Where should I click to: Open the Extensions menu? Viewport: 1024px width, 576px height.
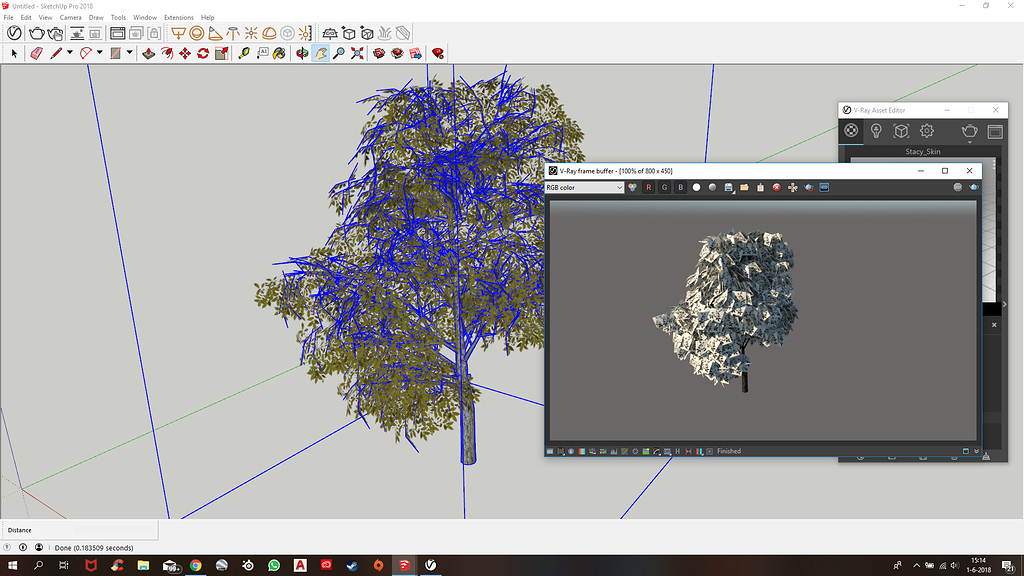[178, 17]
